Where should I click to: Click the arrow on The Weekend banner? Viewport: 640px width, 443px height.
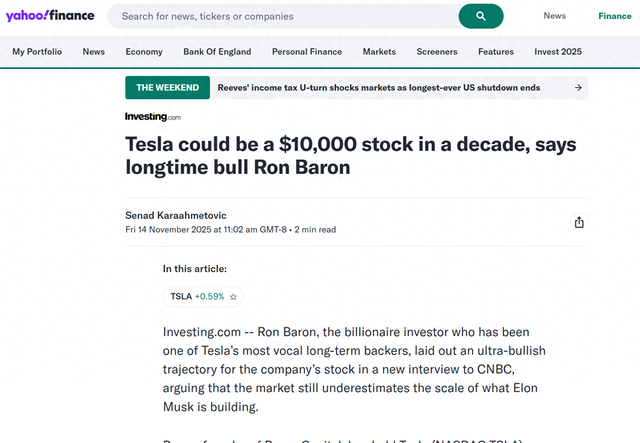(578, 88)
